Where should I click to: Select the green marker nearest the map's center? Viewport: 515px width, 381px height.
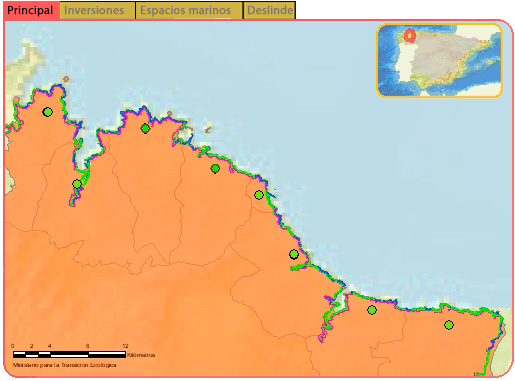259,195
